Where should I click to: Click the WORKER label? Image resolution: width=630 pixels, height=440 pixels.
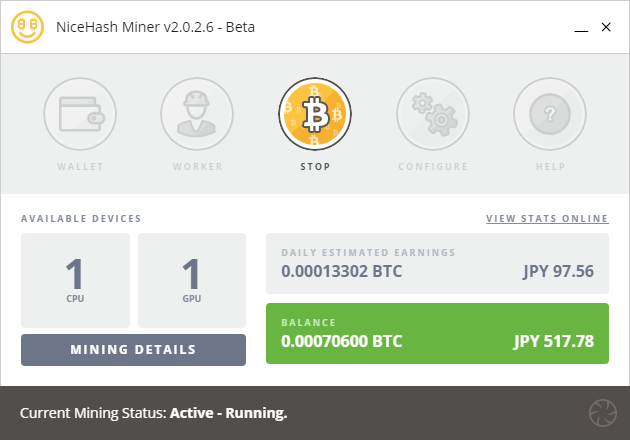point(197,166)
